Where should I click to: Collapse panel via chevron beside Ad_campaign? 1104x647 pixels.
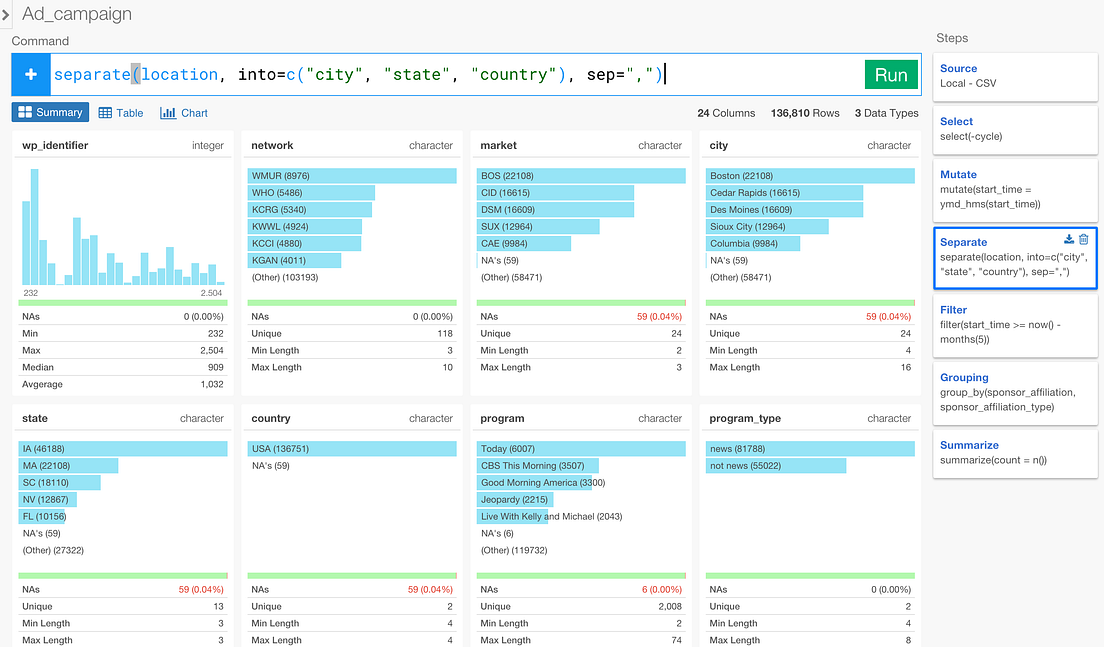(x=9, y=14)
